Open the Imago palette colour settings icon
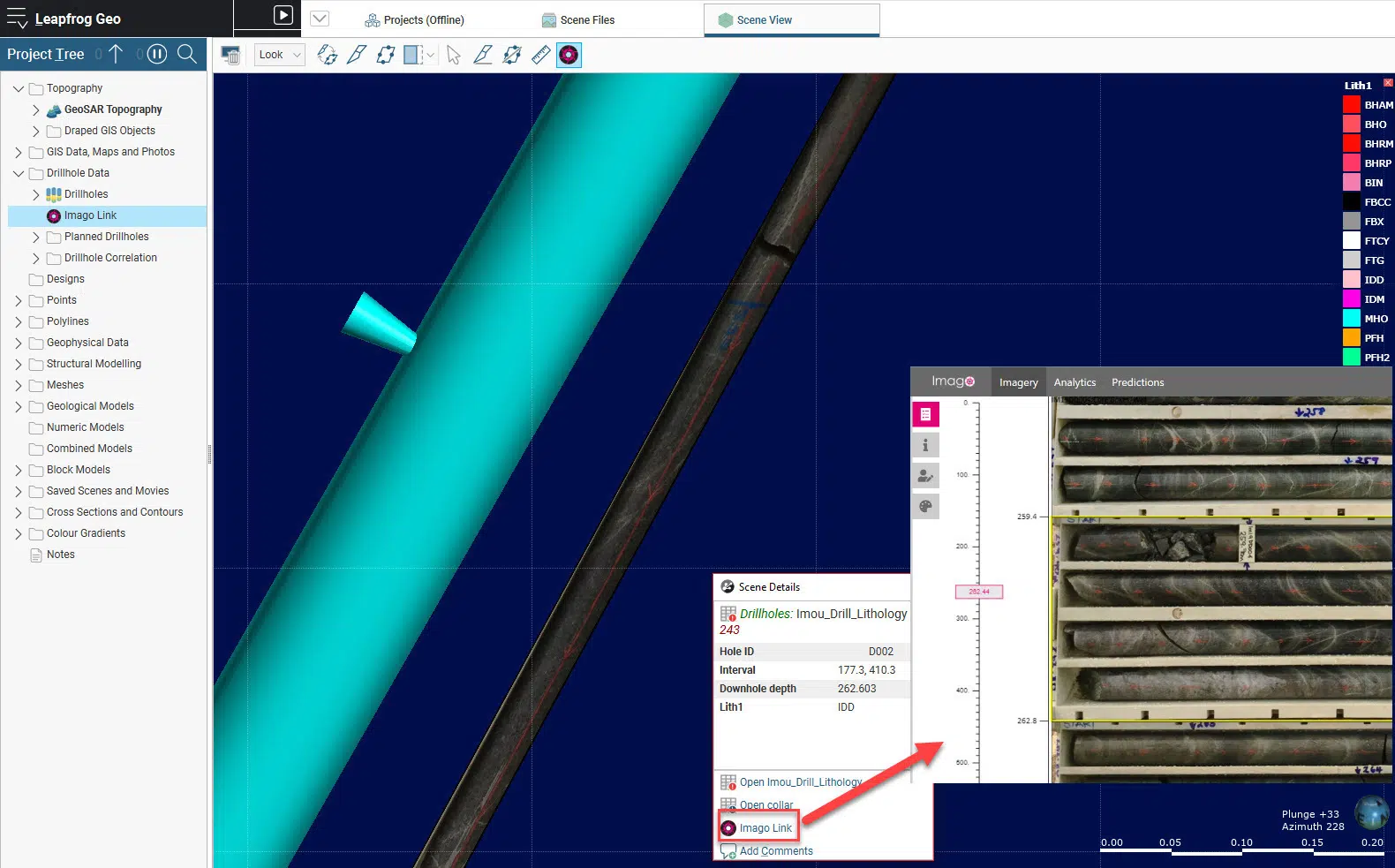This screenshot has width=1395, height=868. [925, 507]
